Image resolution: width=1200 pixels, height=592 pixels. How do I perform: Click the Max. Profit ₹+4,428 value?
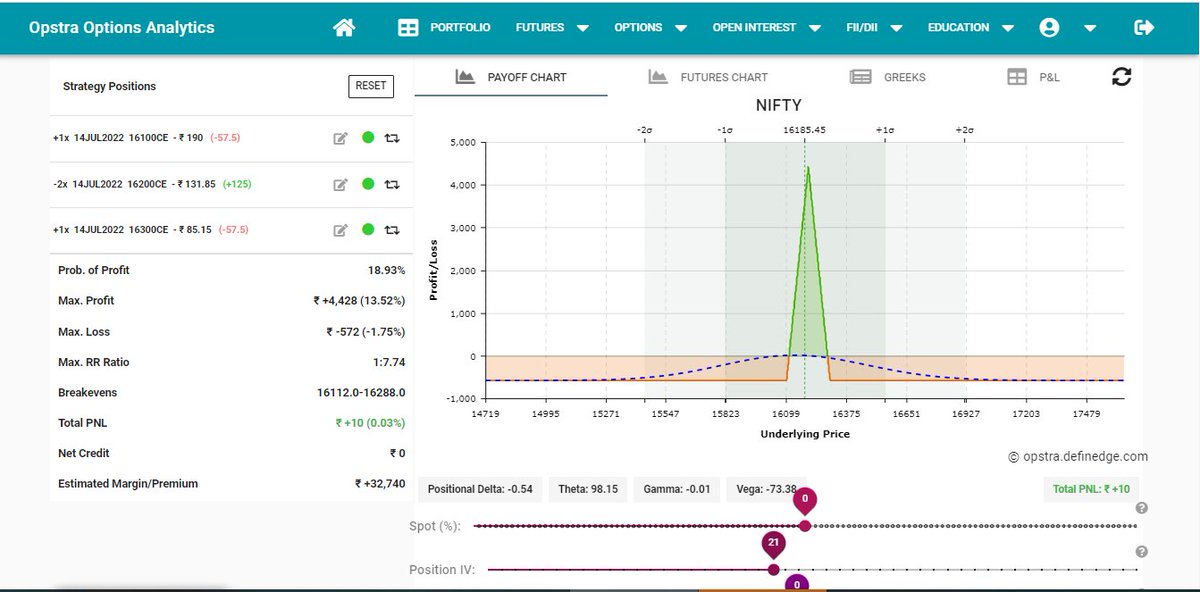pos(359,301)
